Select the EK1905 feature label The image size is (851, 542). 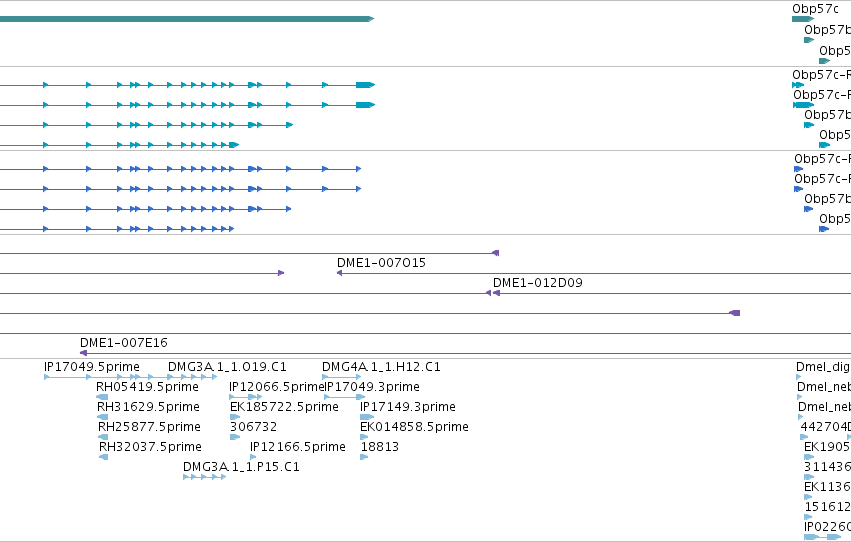tap(827, 447)
